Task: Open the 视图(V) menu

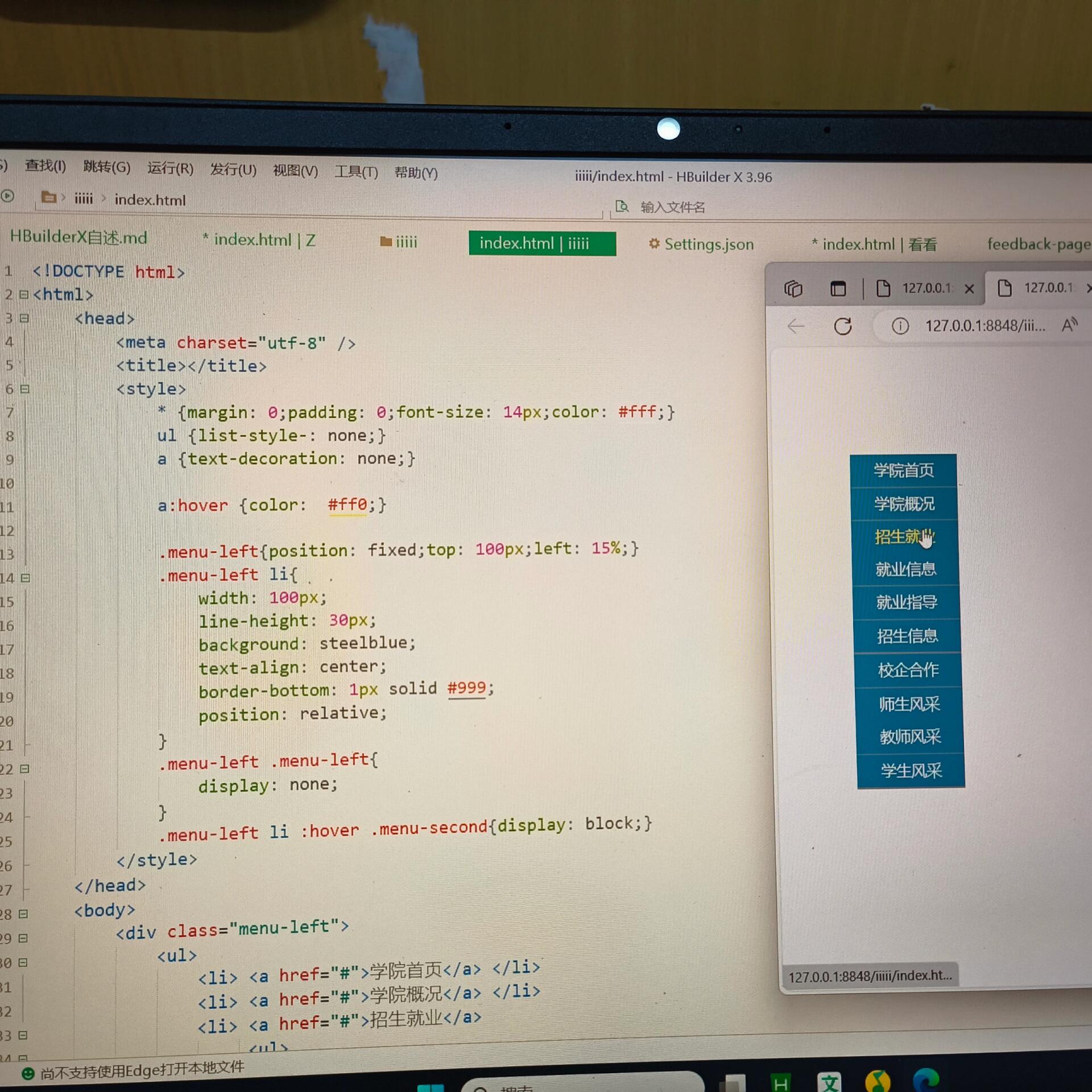Action: click(295, 171)
